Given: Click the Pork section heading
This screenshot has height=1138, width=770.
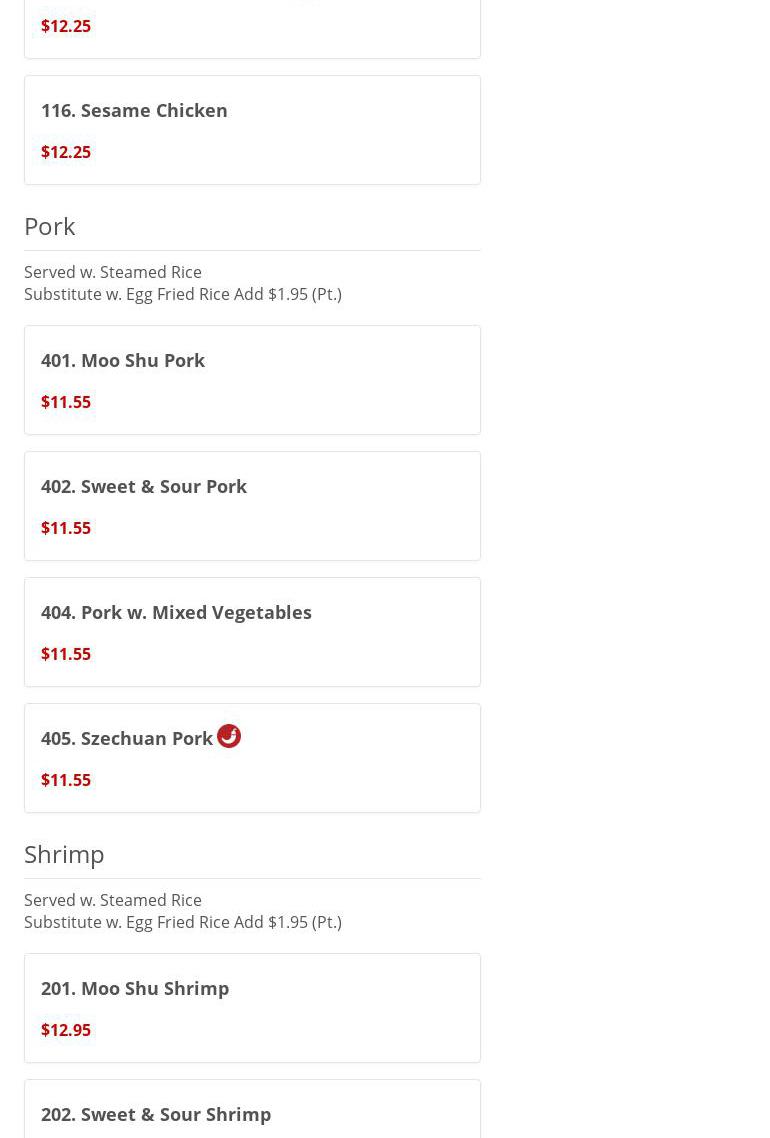Looking at the screenshot, I should [x=50, y=226].
